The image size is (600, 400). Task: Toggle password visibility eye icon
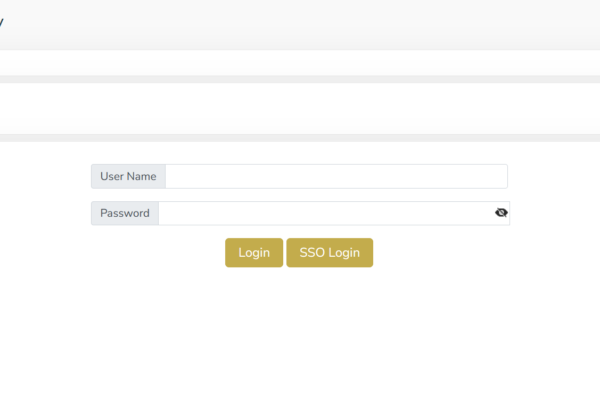tap(501, 213)
